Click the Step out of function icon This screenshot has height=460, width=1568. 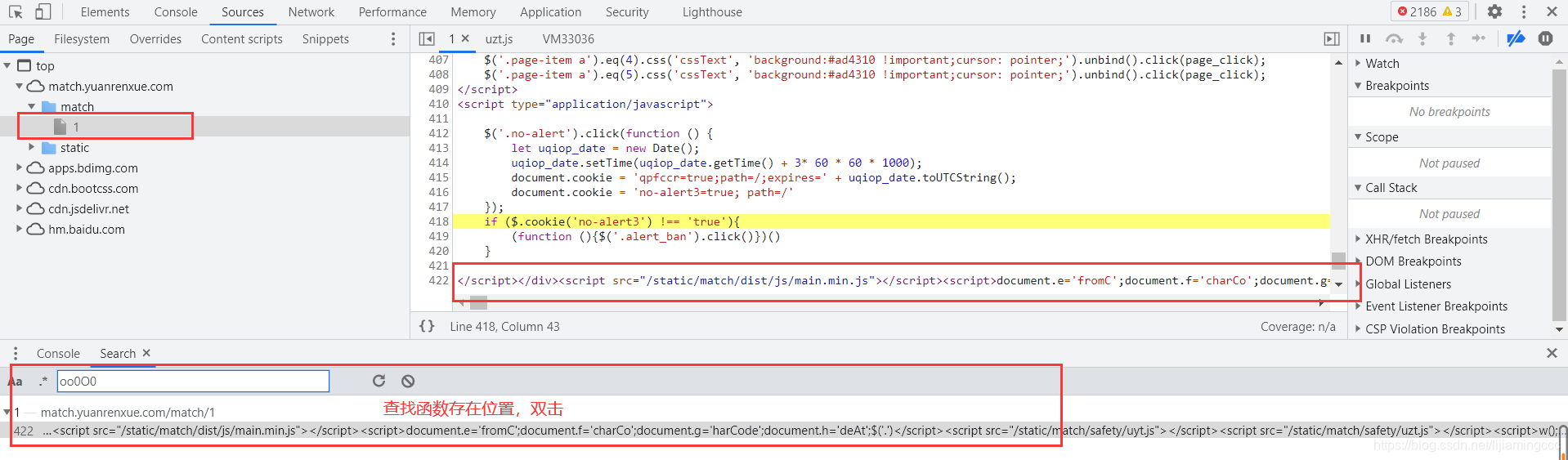click(x=1451, y=38)
